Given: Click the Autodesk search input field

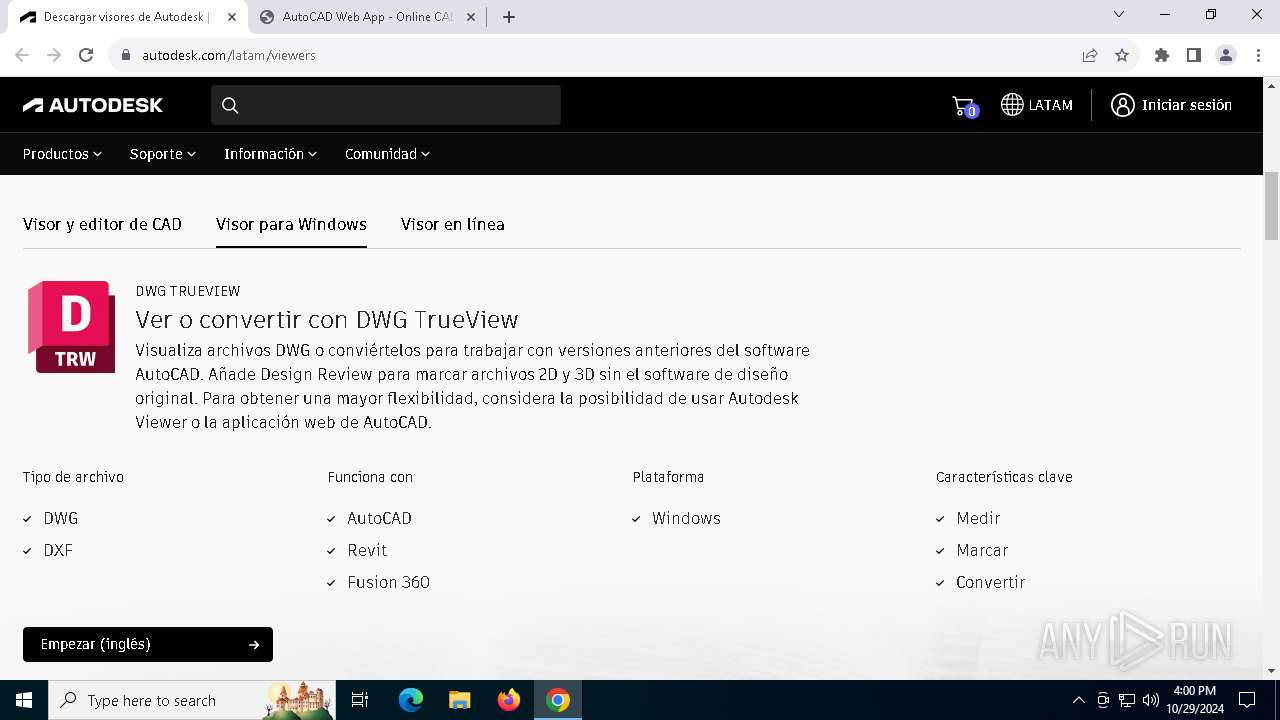Looking at the screenshot, I should click(x=386, y=105).
